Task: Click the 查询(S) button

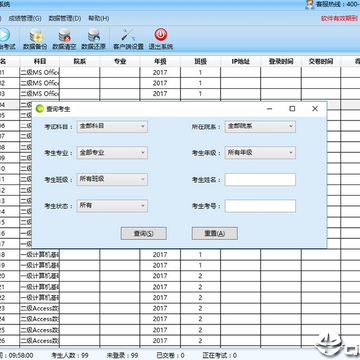Action: point(144,234)
